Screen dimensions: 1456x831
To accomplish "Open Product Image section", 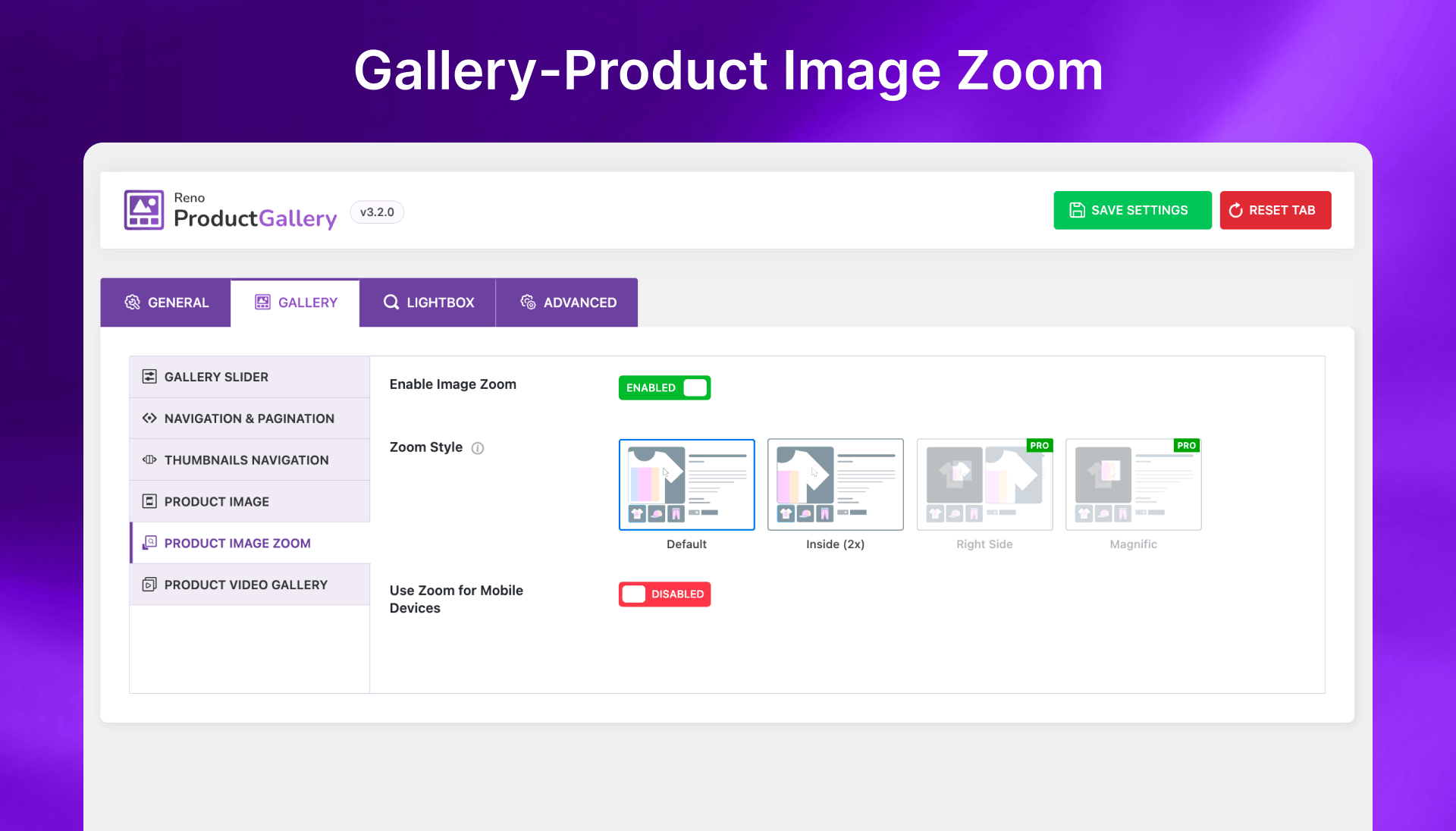I will [249, 501].
